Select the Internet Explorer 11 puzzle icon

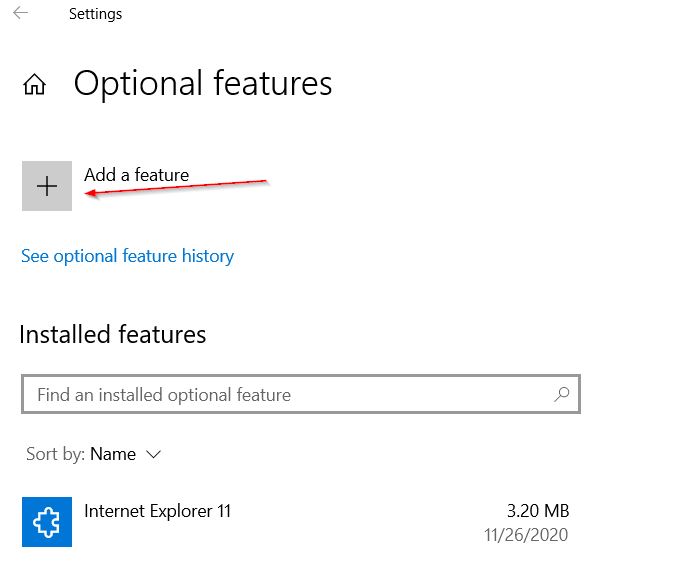[47, 522]
